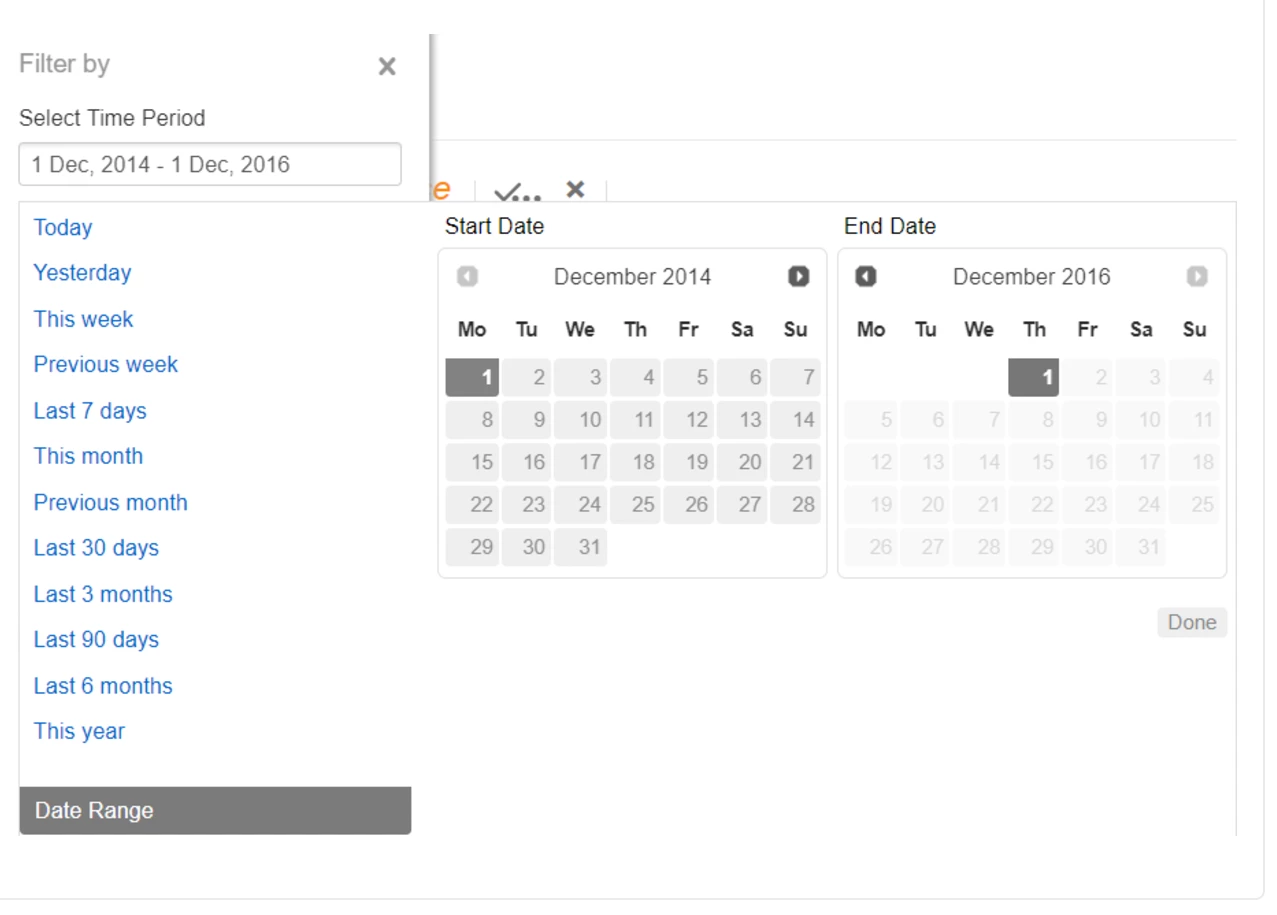1277x915 pixels.
Task: Click the disabled next arrow in End Date calendar
Action: point(1197,277)
